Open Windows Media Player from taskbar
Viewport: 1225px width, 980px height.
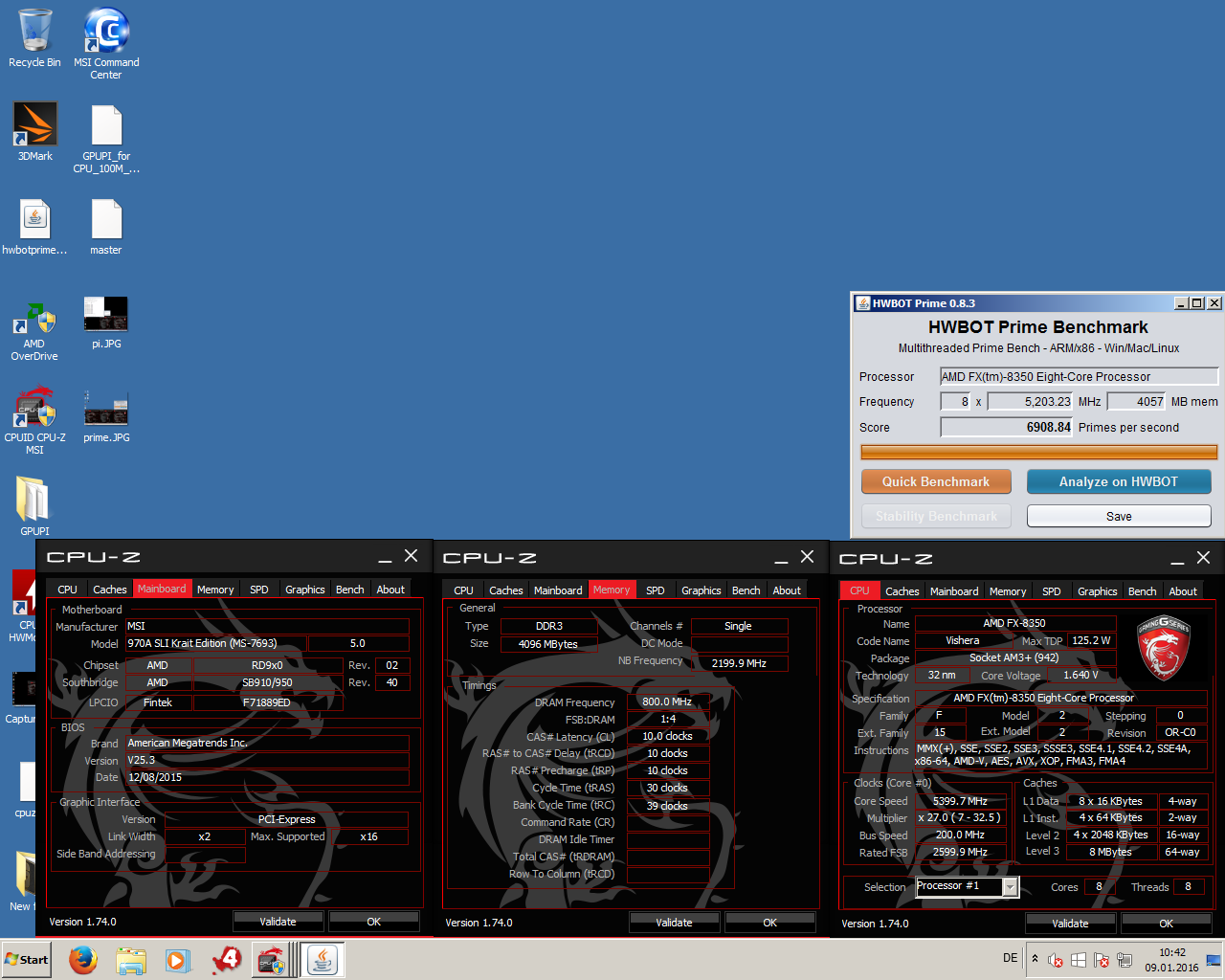(x=177, y=960)
